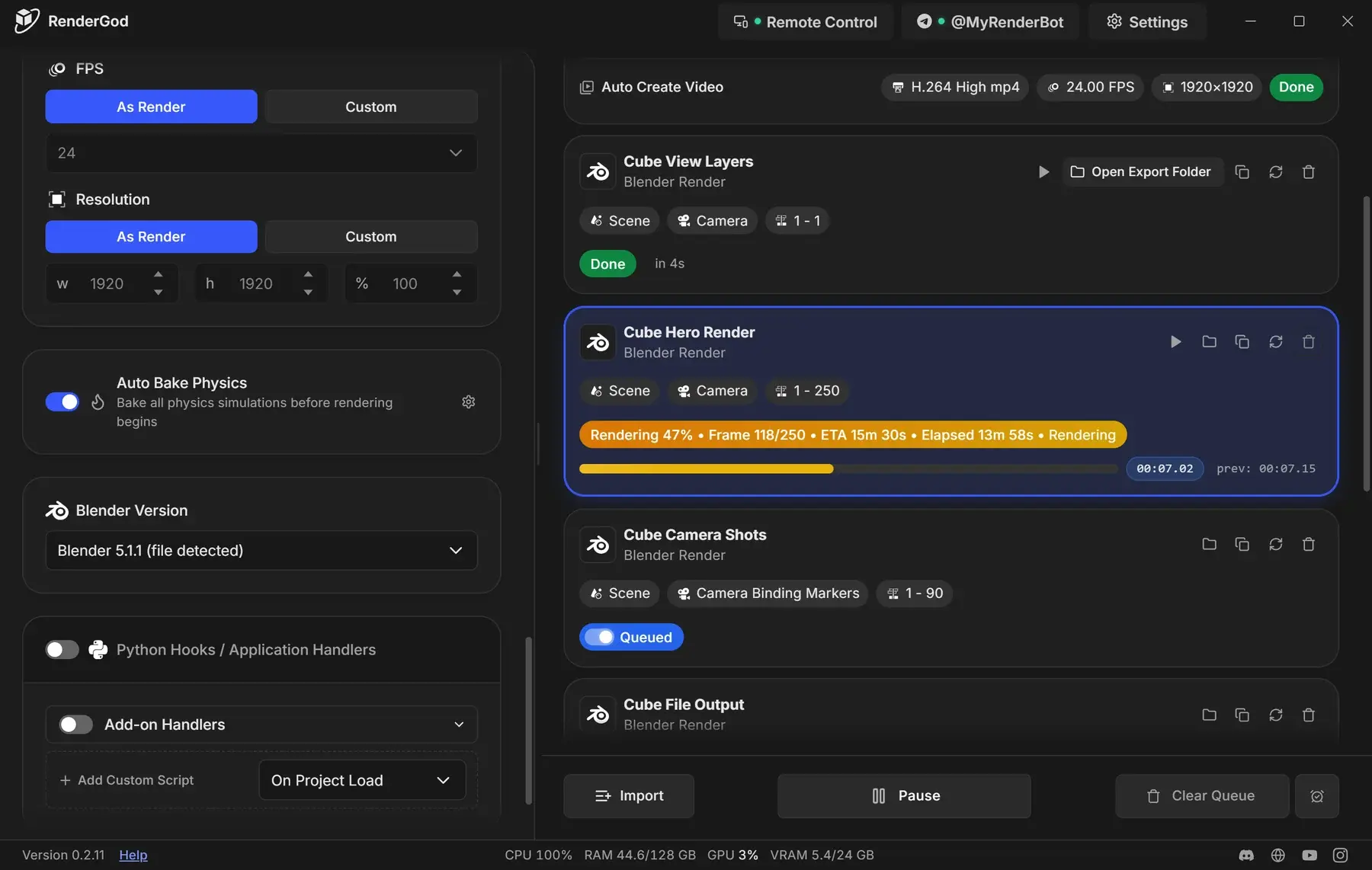1372x870 pixels.
Task: Play the Cube View Layers render
Action: tap(1043, 172)
